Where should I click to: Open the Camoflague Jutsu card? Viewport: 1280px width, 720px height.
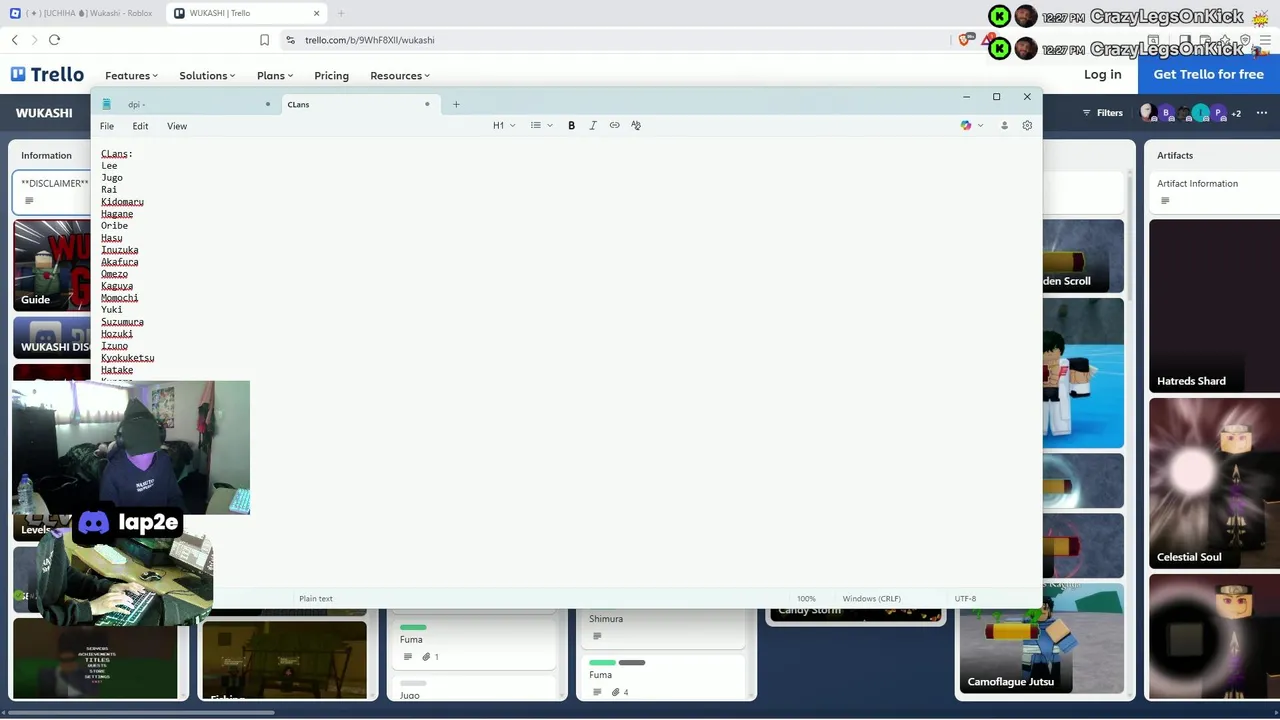tap(1041, 637)
